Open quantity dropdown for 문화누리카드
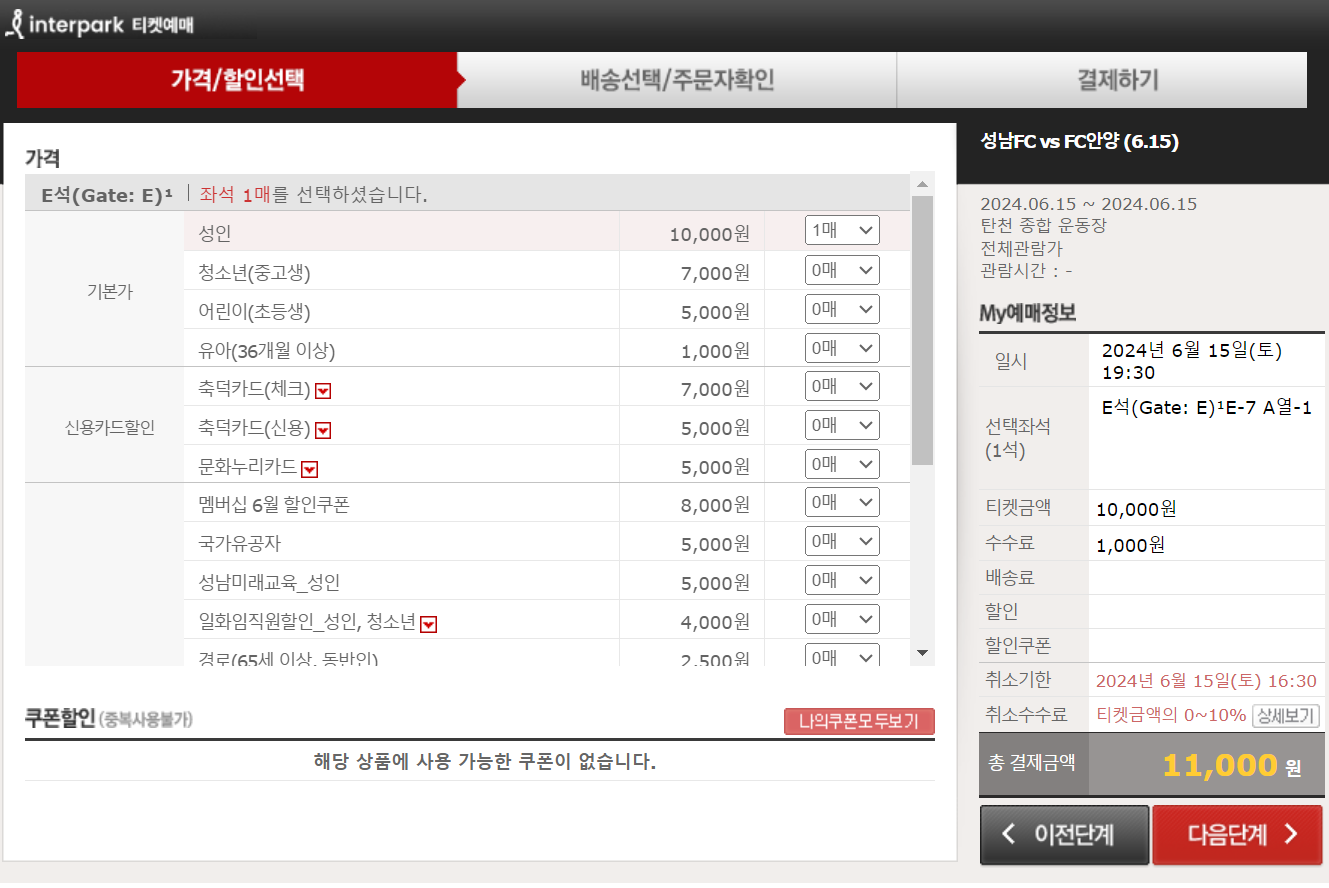The image size is (1329, 888). tap(842, 464)
